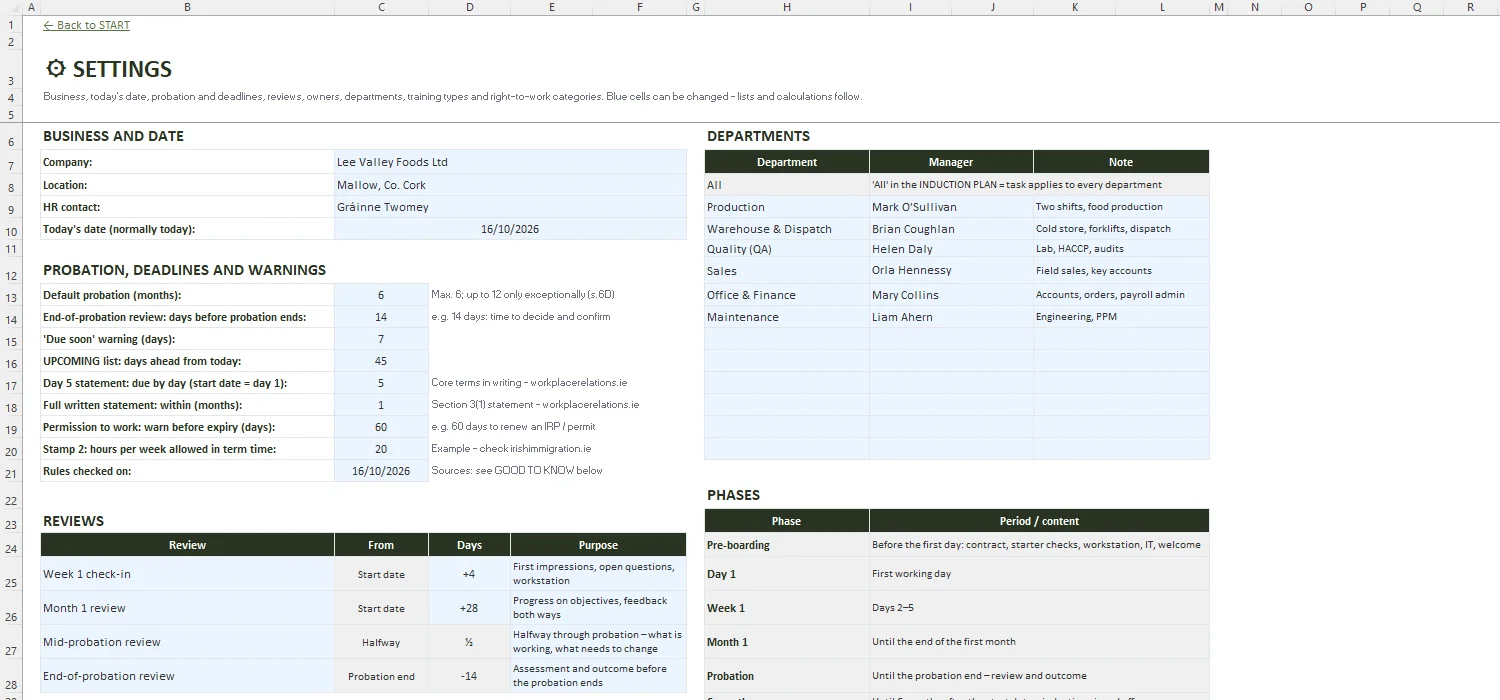Select the +4 days cell

[469, 574]
